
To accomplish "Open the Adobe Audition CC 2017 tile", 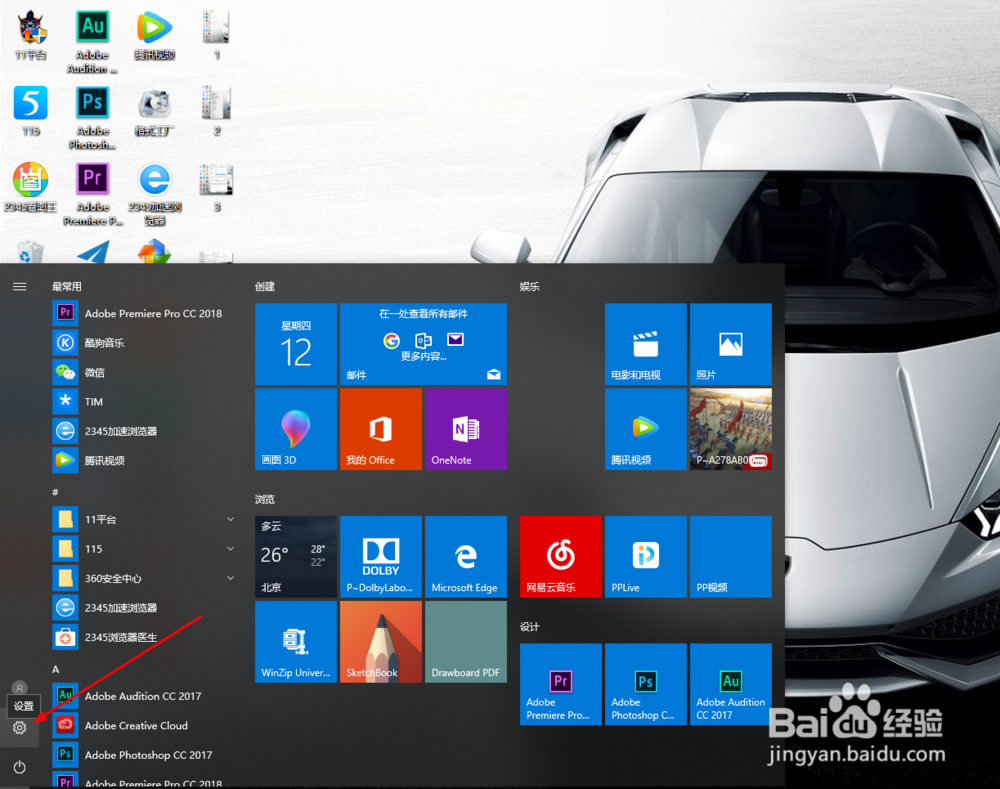I will pos(731,684).
